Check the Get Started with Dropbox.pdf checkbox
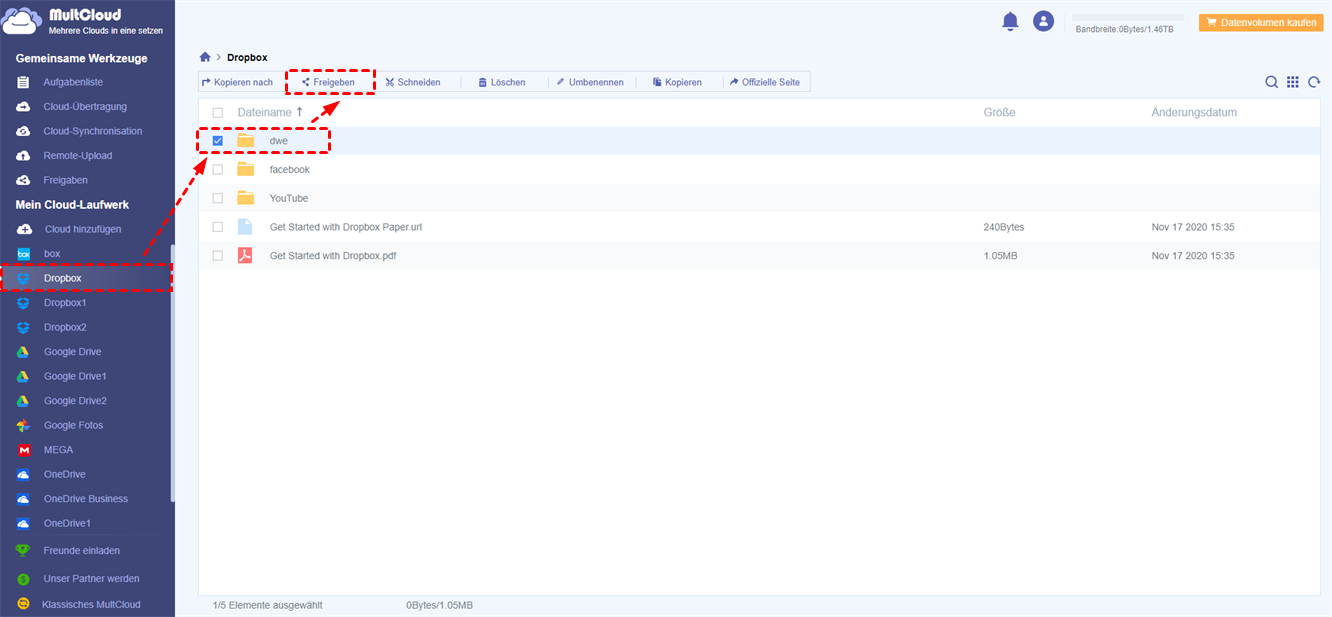 point(218,256)
